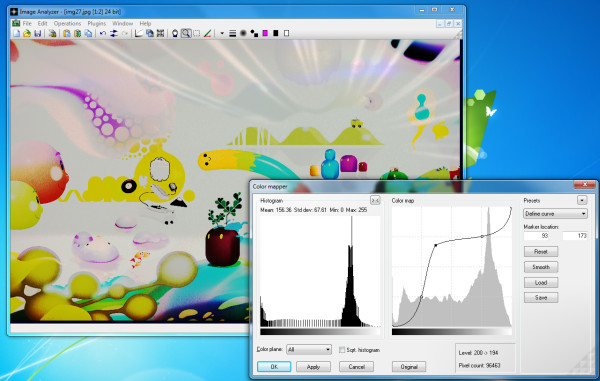Open the Plugins menu

(x=96, y=23)
